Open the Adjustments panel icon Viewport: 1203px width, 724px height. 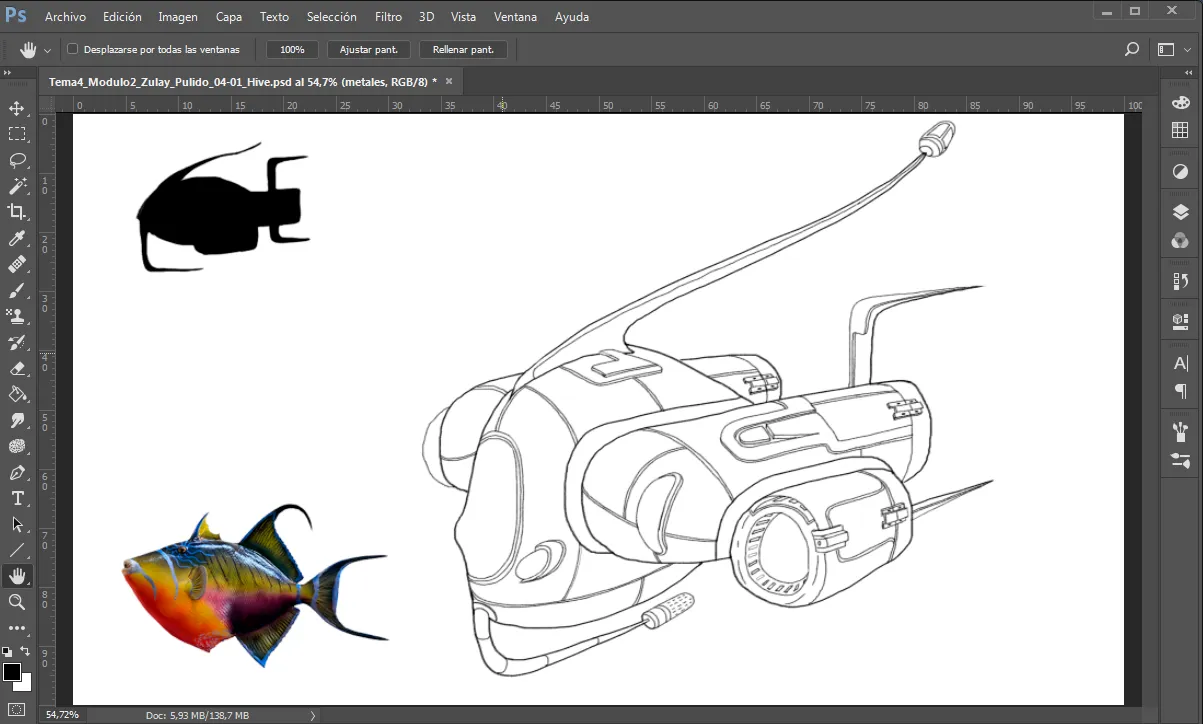tap(1180, 172)
